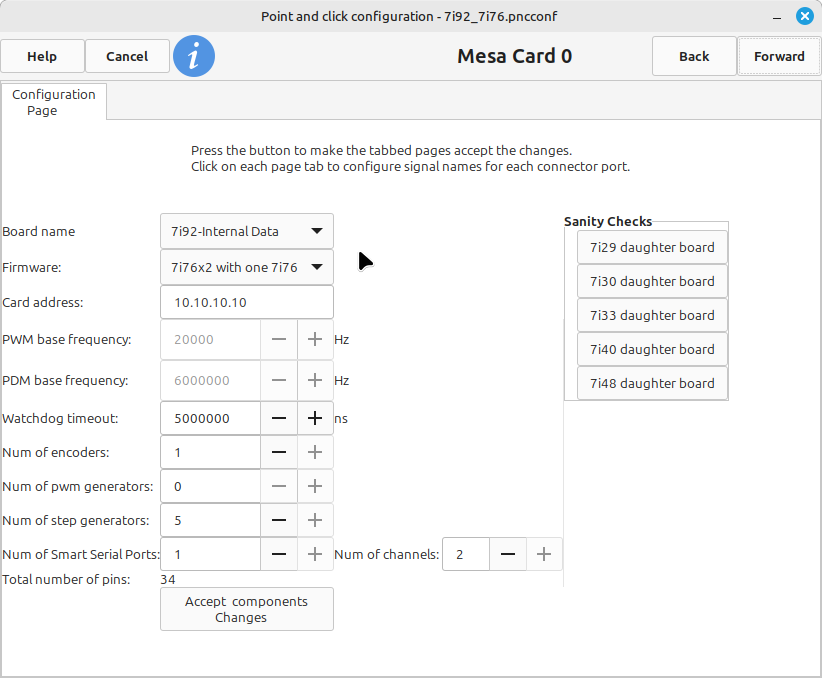This screenshot has height=678, width=822.
Task: Open the Board name dropdown
Action: (x=246, y=231)
